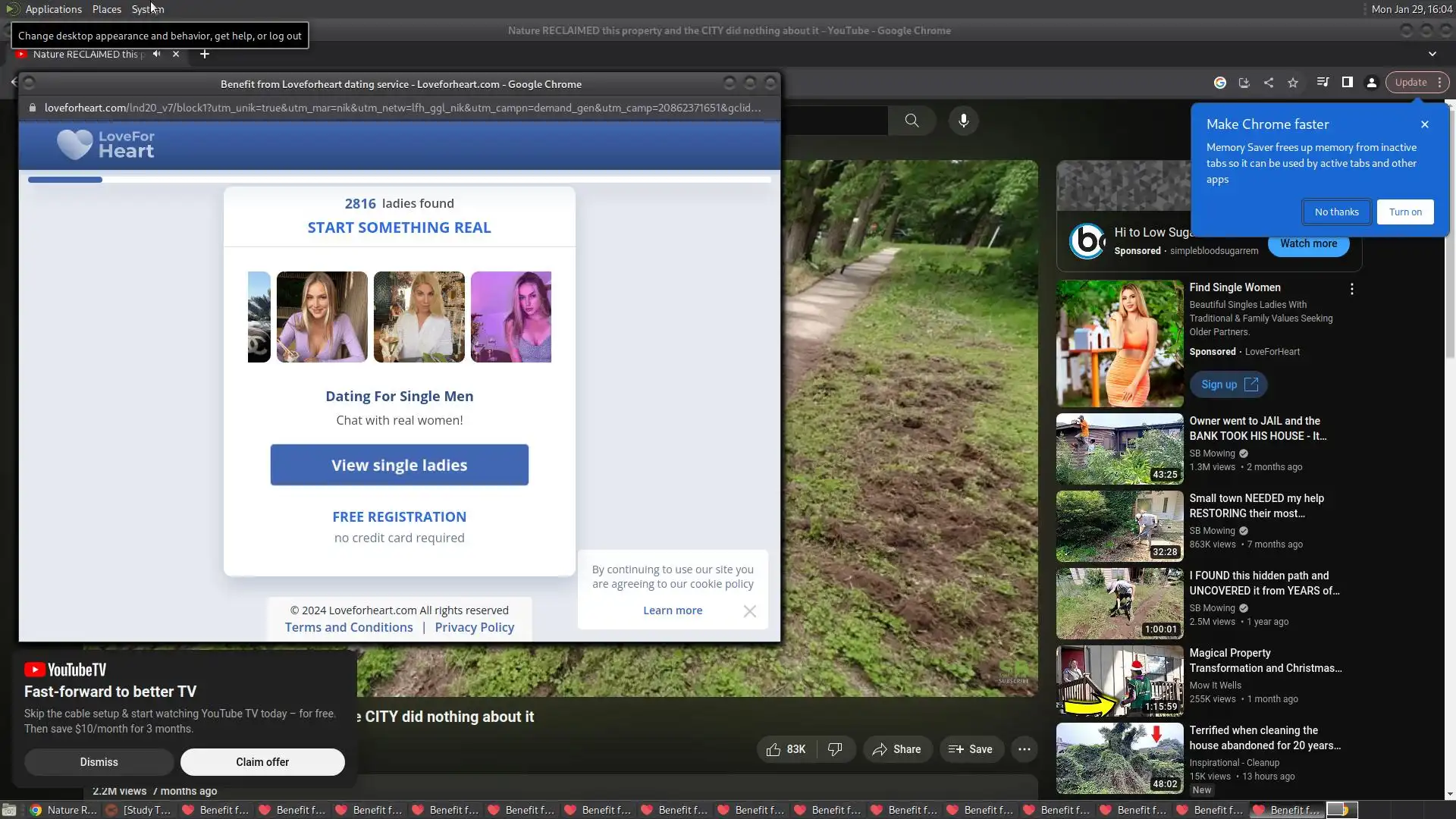Image resolution: width=1456 pixels, height=819 pixels.
Task: Open video more actions ellipsis
Action: click(1024, 749)
